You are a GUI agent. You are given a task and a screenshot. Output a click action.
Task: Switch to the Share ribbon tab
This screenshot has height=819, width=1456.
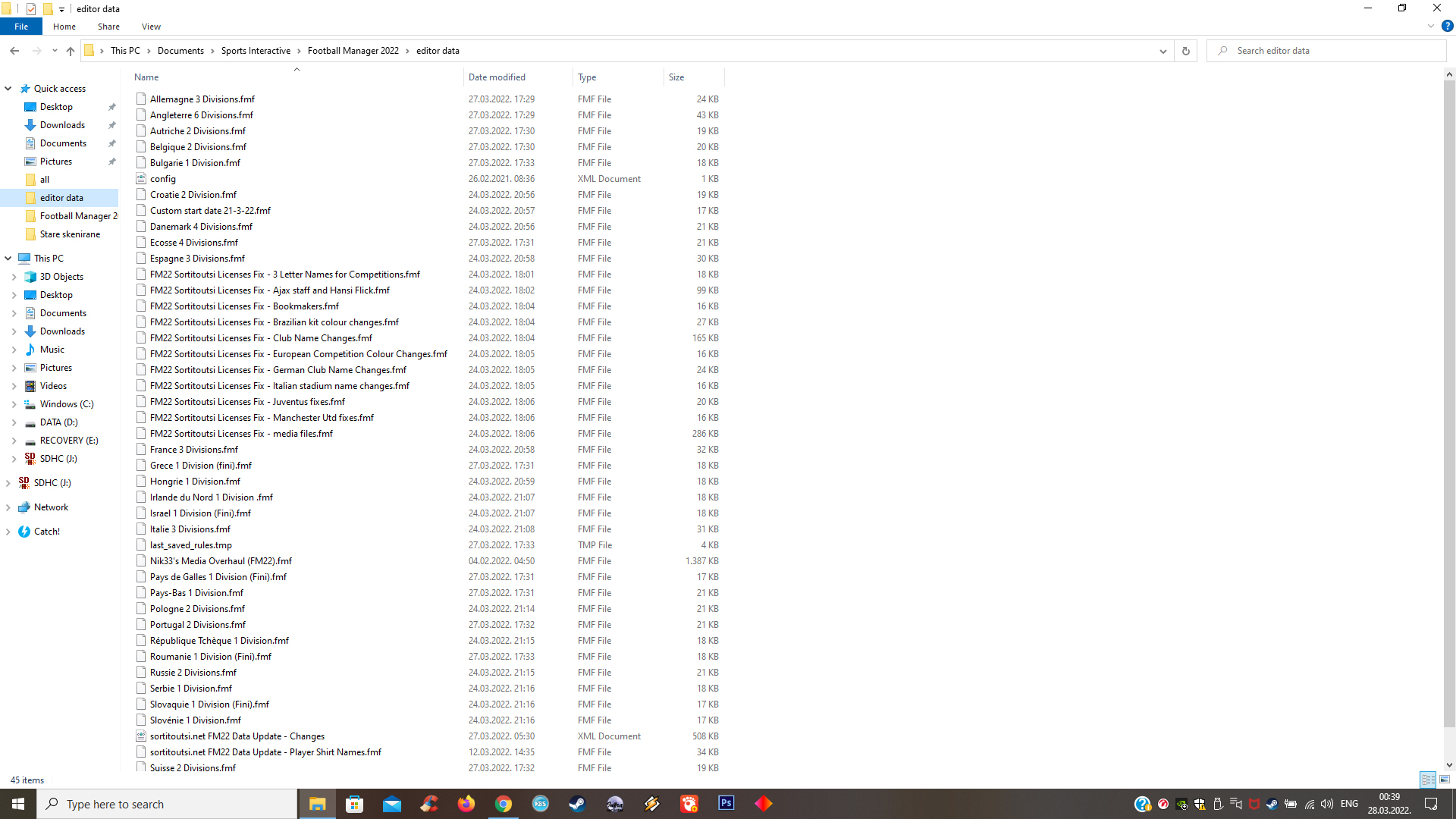(x=108, y=27)
